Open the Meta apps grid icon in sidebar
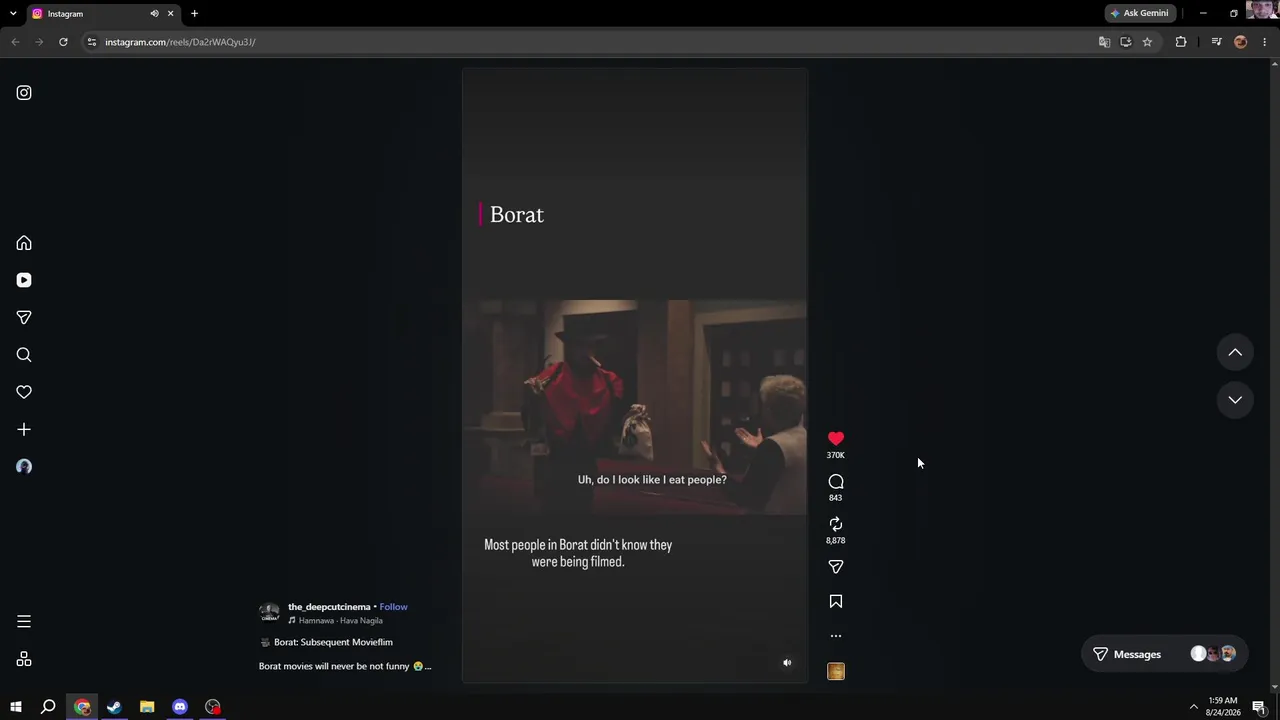The height and width of the screenshot is (720, 1280). (x=24, y=659)
